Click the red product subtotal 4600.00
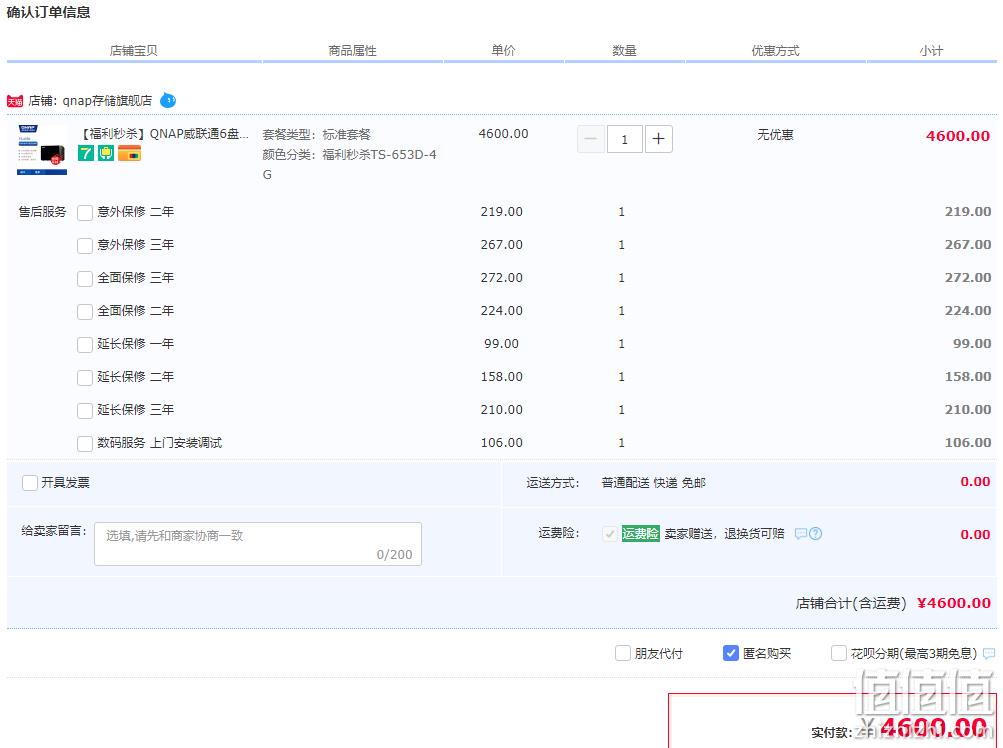 958,136
